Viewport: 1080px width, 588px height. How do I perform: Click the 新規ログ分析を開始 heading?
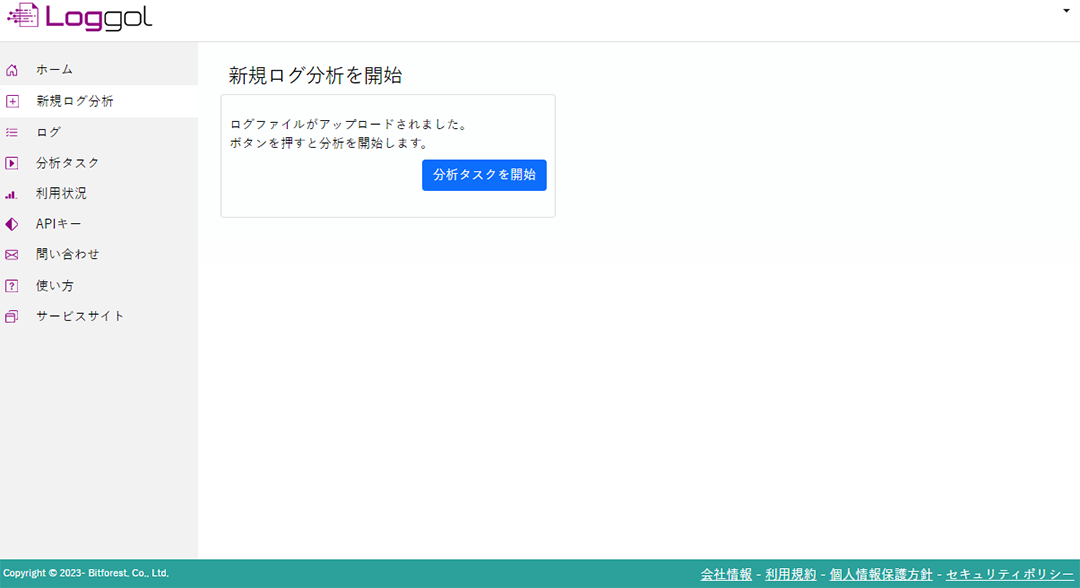pos(315,75)
